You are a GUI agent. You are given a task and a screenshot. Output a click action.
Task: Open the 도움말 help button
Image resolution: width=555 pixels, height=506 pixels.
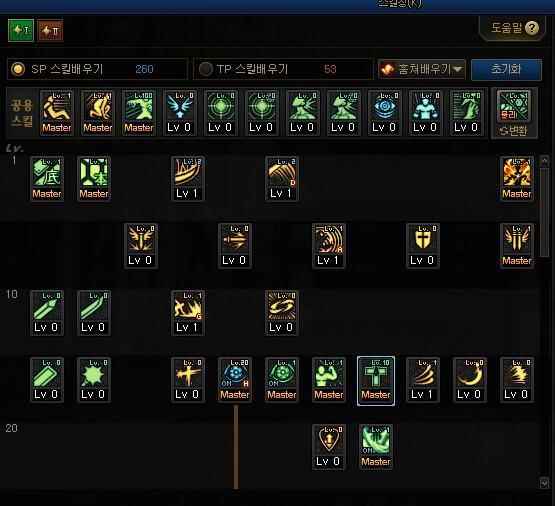click(513, 28)
